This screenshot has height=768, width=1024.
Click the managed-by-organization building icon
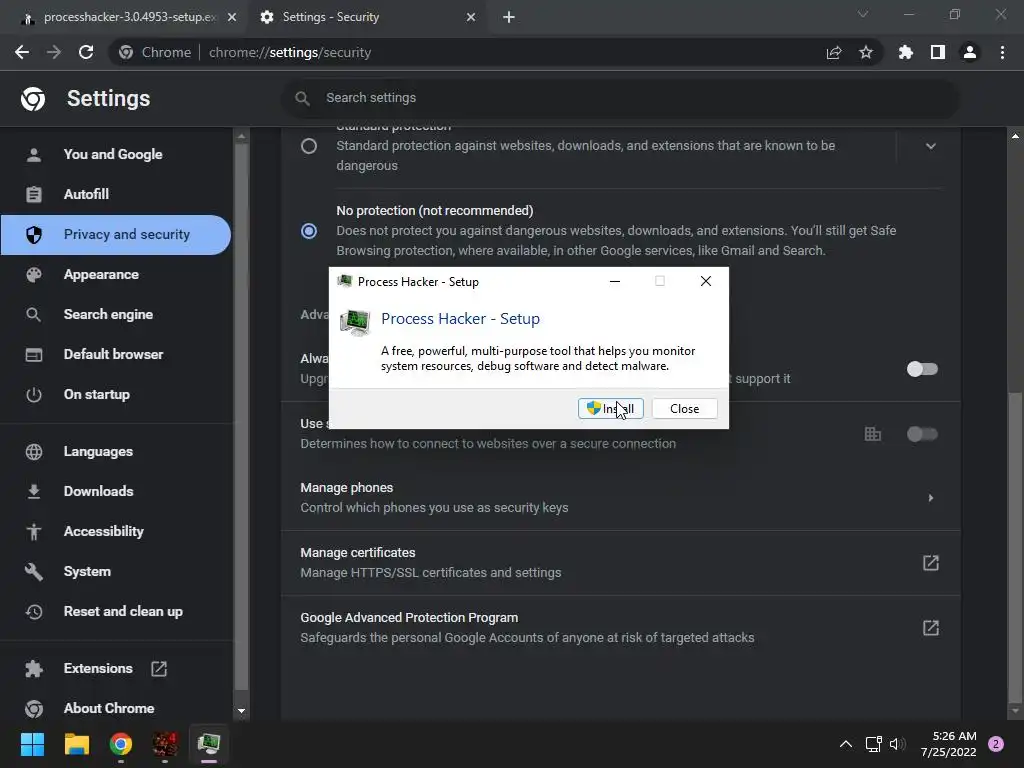click(872, 434)
